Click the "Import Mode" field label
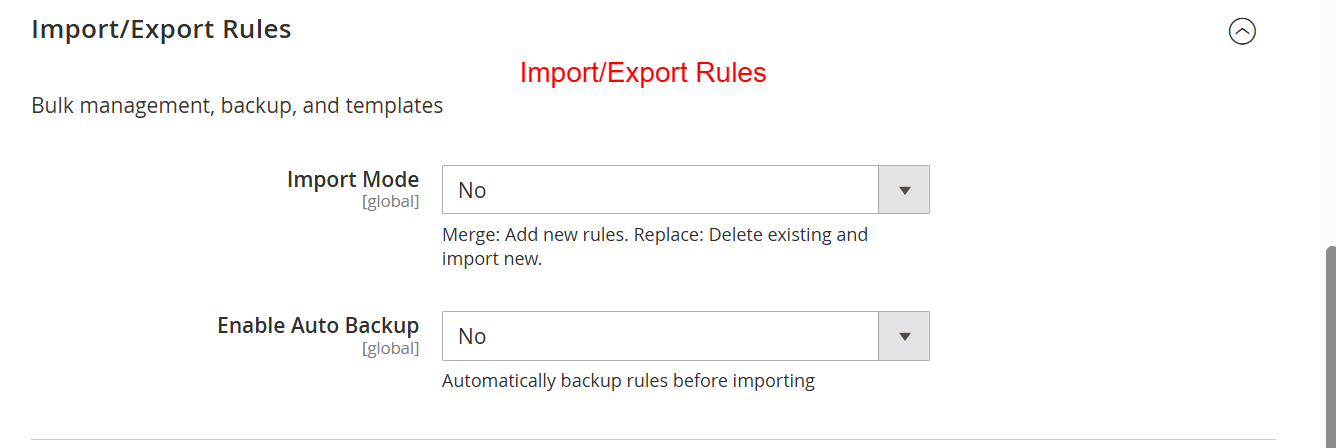1336x448 pixels. (352, 180)
